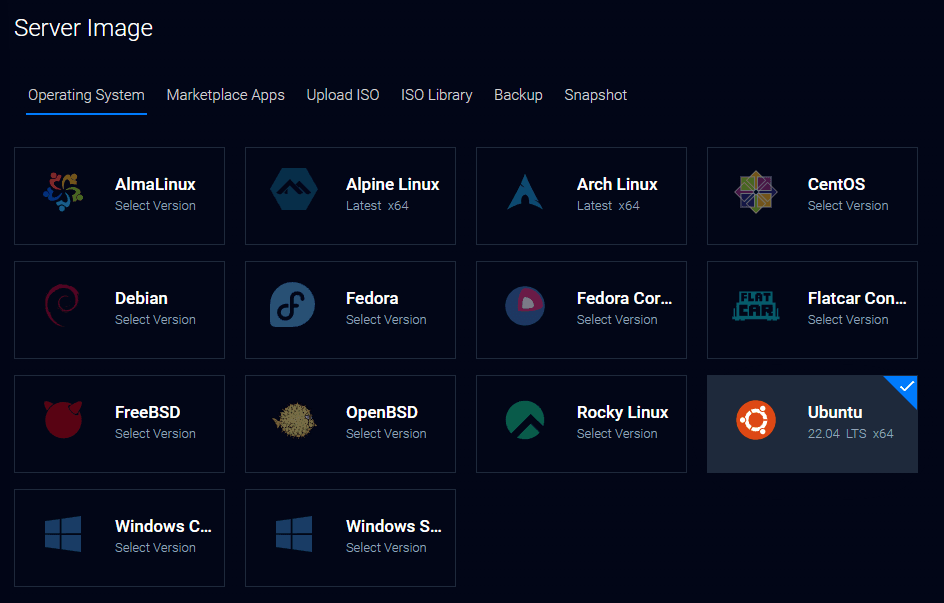Open Select Version under CentOS
The height and width of the screenshot is (603, 944).
[848, 206]
